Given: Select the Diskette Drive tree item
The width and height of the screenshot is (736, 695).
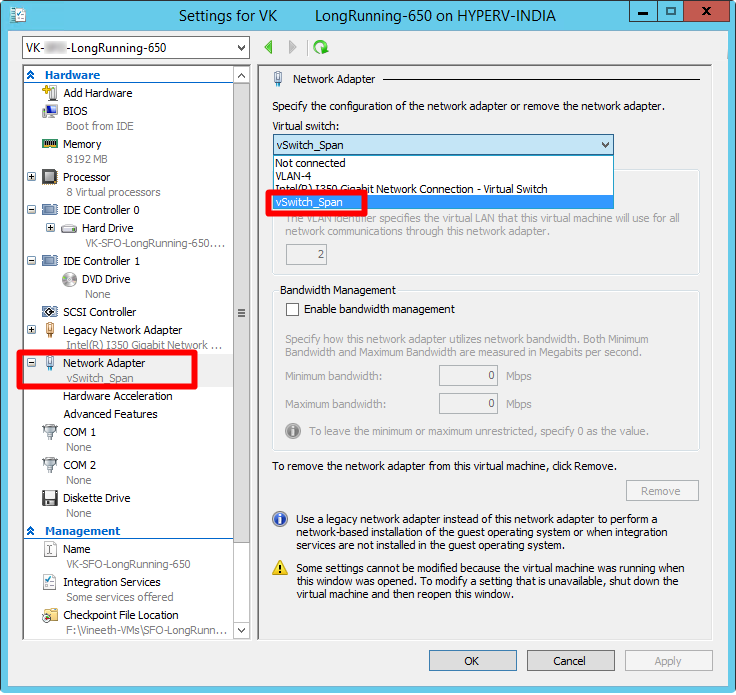Looking at the screenshot, I should (x=97, y=498).
